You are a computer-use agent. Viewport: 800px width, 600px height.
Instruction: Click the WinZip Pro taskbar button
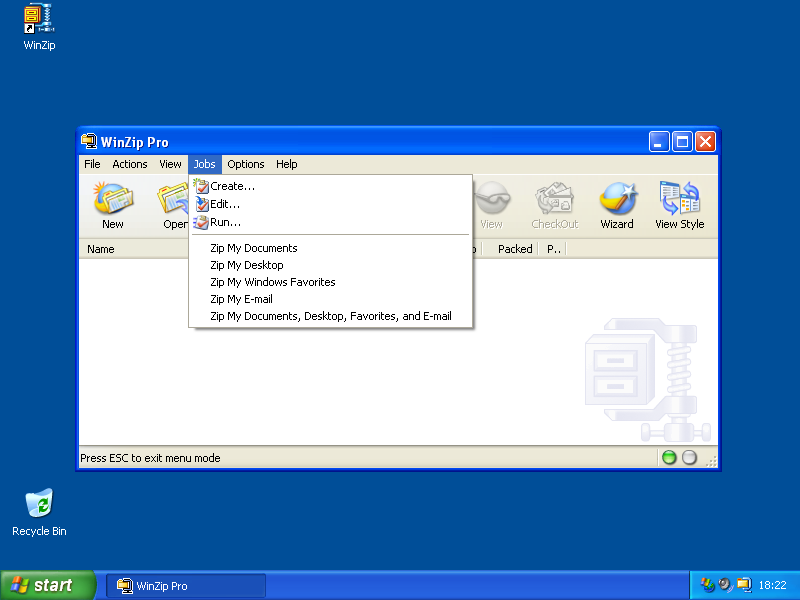pos(186,586)
